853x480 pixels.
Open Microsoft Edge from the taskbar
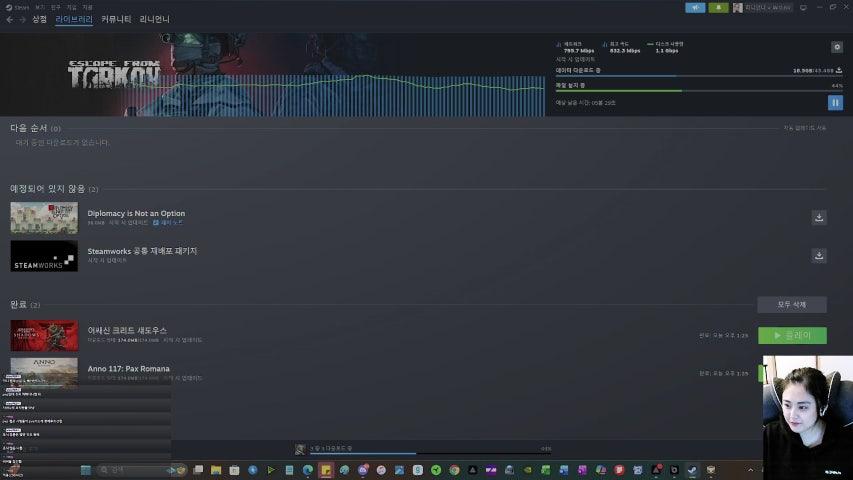point(307,470)
